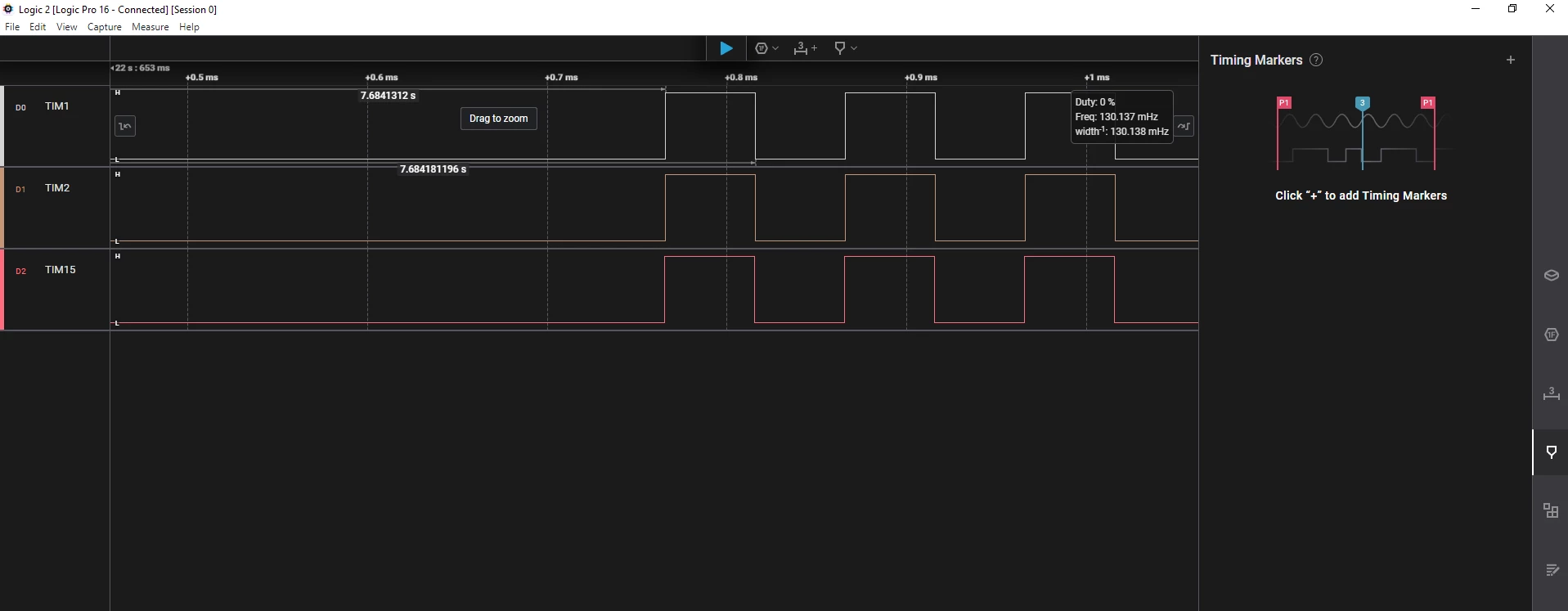Image resolution: width=1568 pixels, height=611 pixels.
Task: Open the Analyzers sidebar panel
Action: click(1551, 335)
